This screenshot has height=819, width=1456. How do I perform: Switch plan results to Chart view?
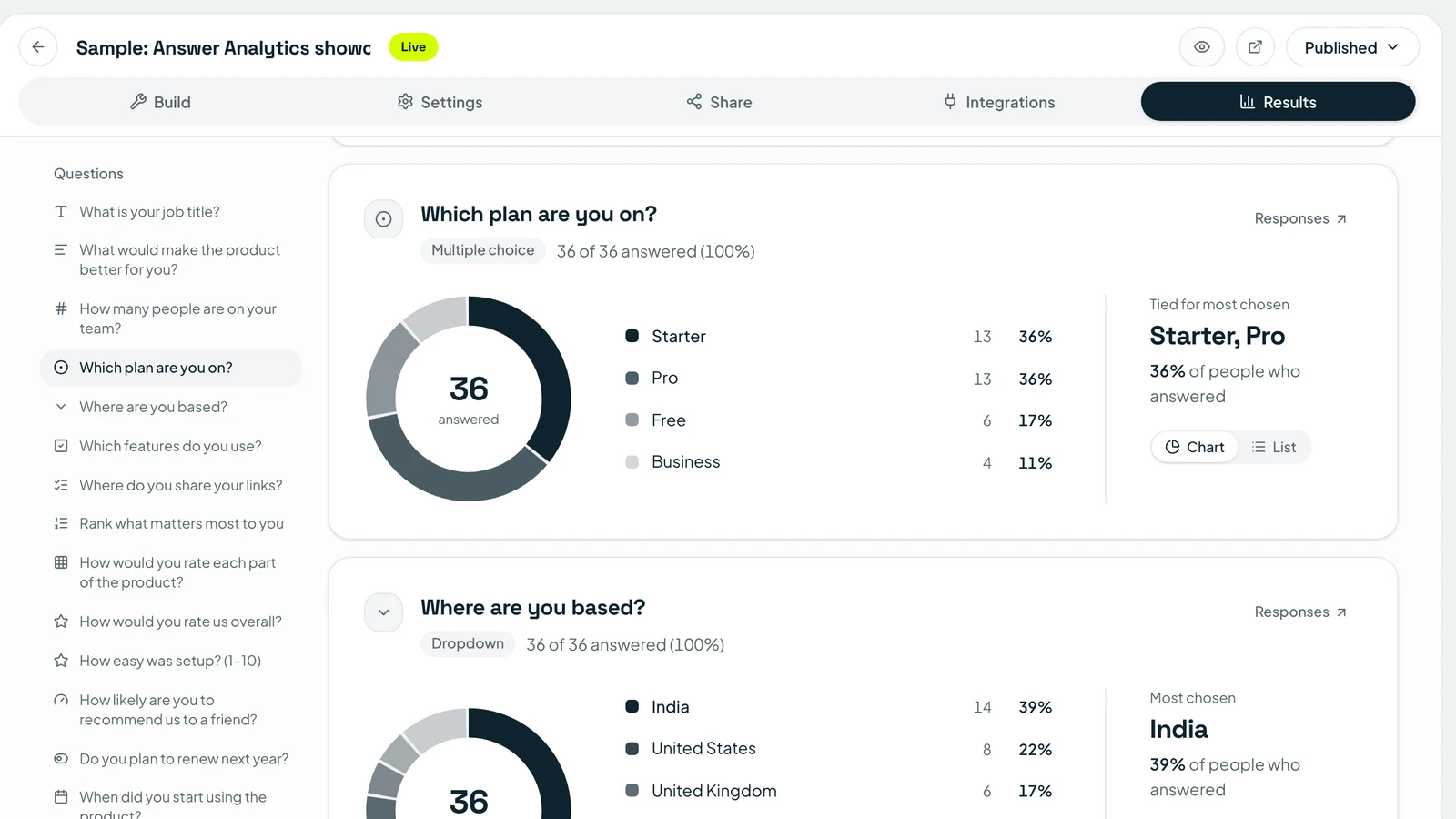point(1195,447)
